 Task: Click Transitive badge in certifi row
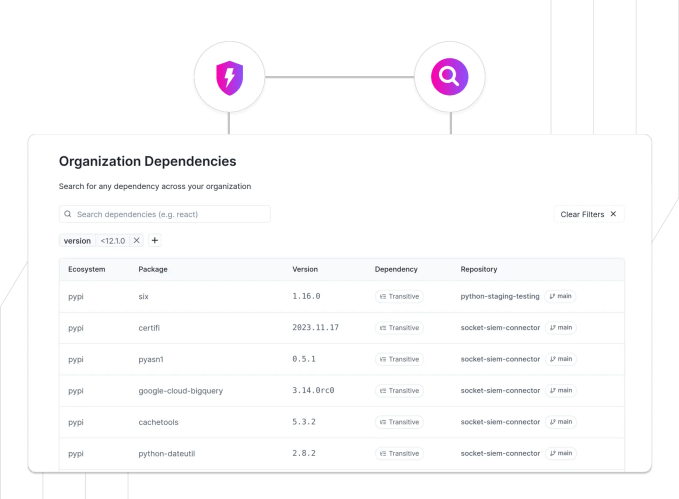399,327
